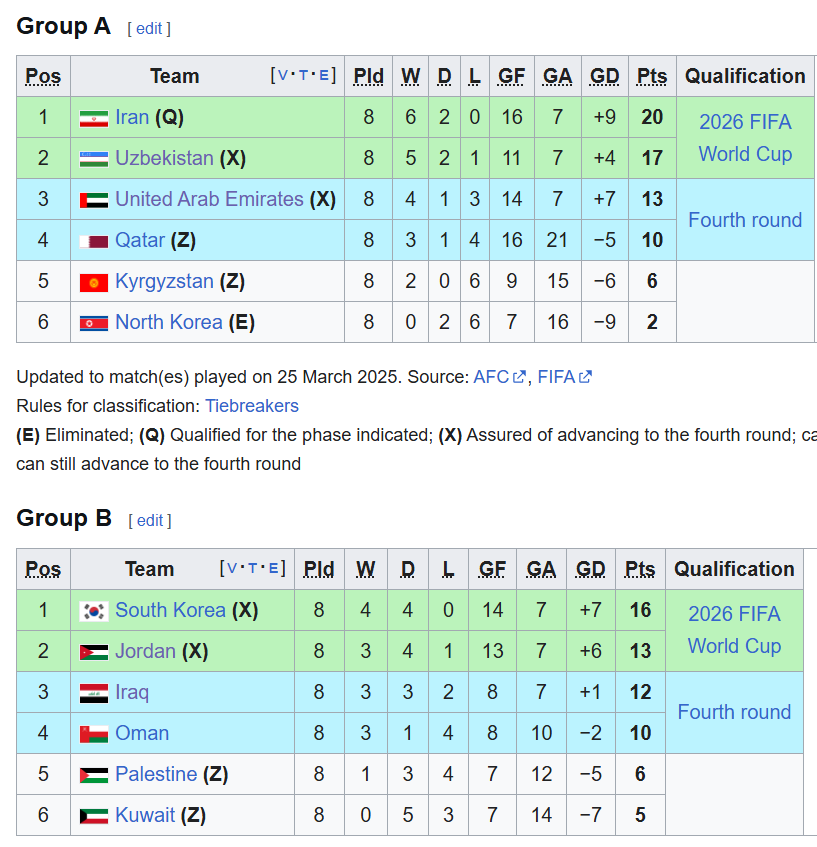817x847 pixels.
Task: Open the AFC external source link
Action: [492, 377]
